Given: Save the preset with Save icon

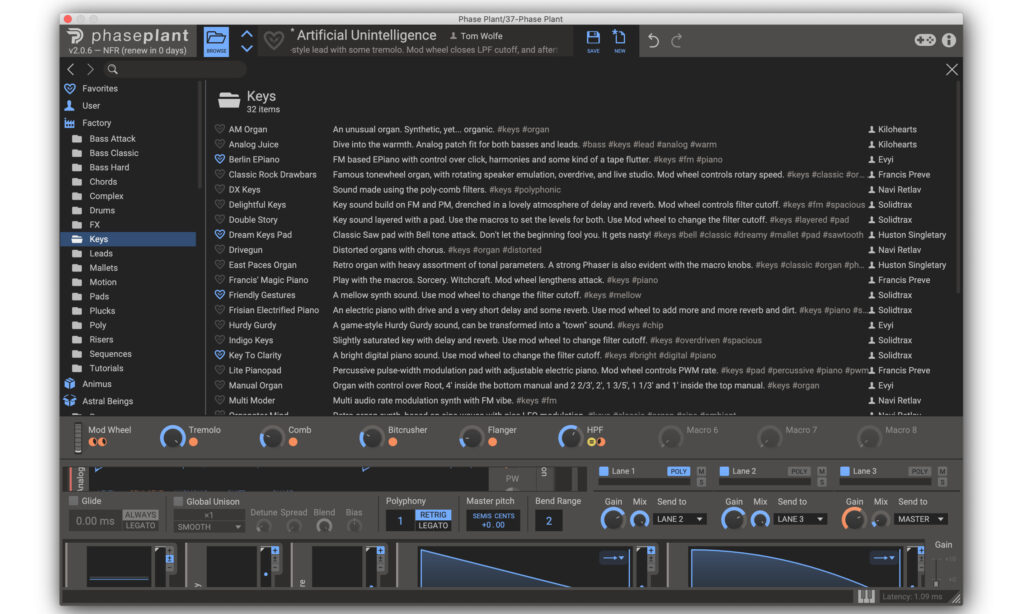Looking at the screenshot, I should point(593,40).
